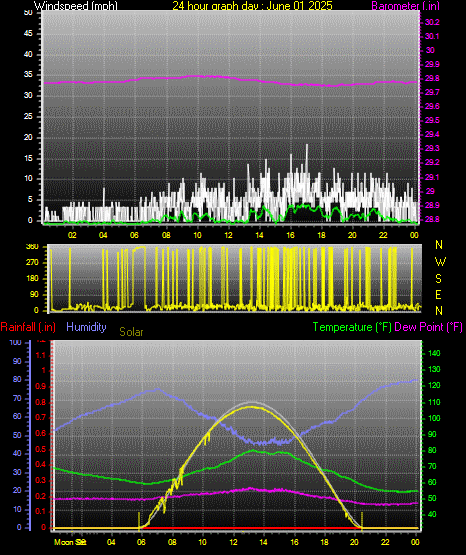466x555 pixels.
Task: Click the 29.8 barometer scale value
Action: (x=432, y=78)
